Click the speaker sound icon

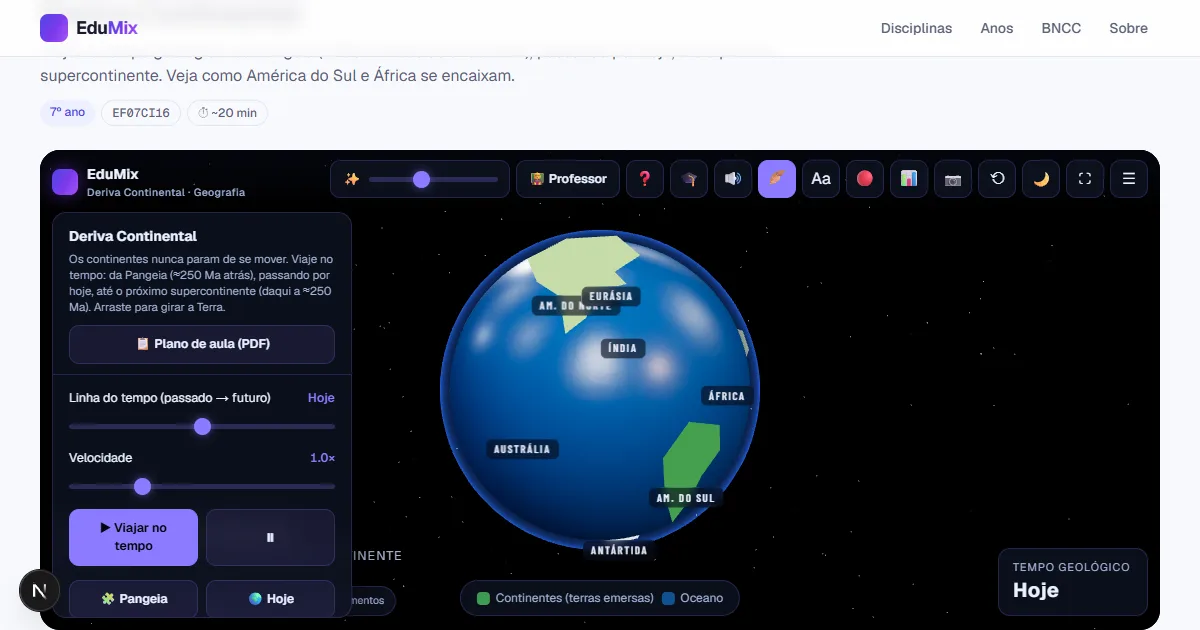(733, 179)
